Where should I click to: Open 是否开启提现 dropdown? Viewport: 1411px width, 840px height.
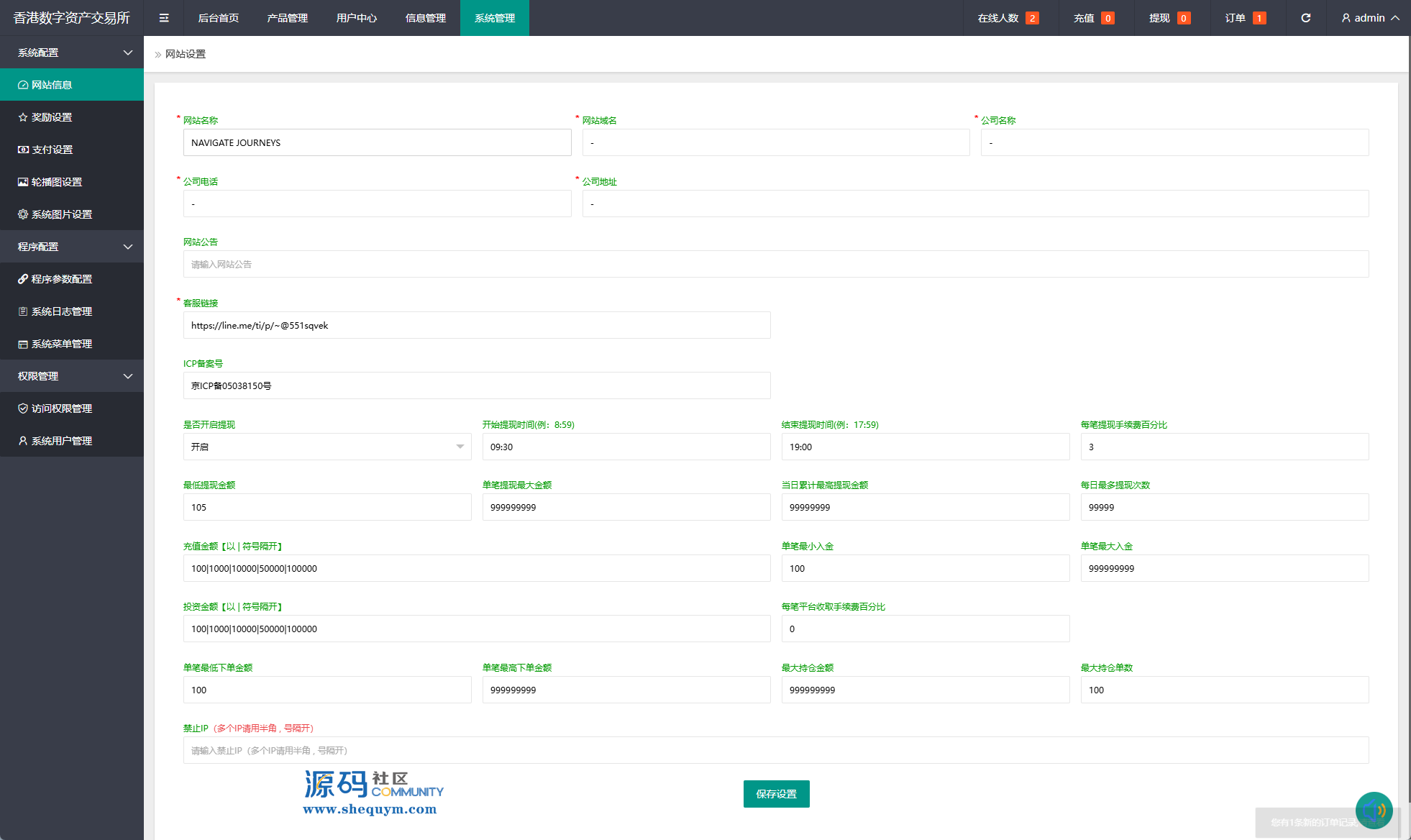point(327,447)
